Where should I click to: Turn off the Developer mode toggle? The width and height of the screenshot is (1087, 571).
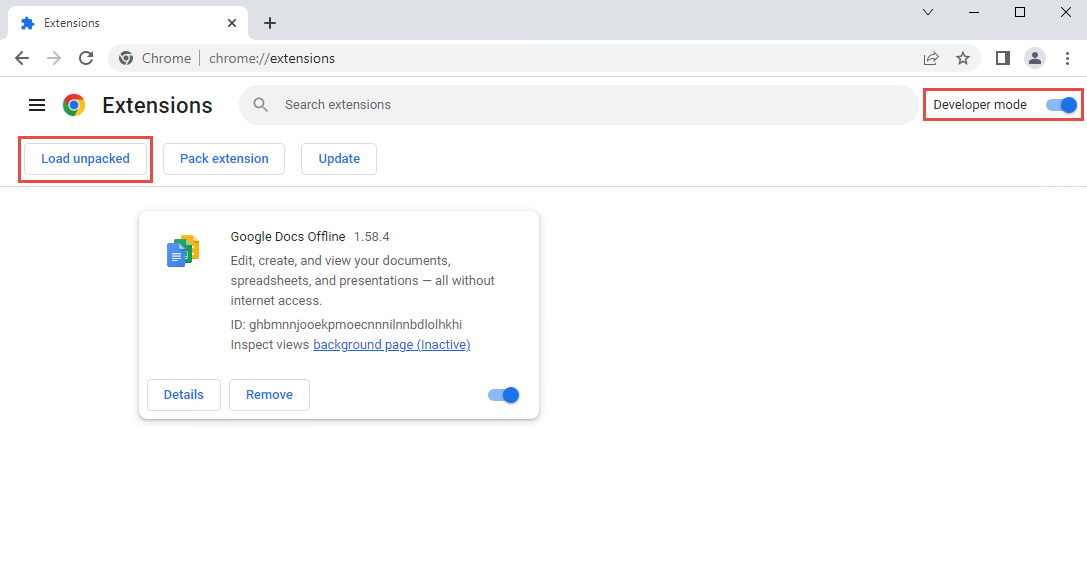pyautogui.click(x=1062, y=105)
